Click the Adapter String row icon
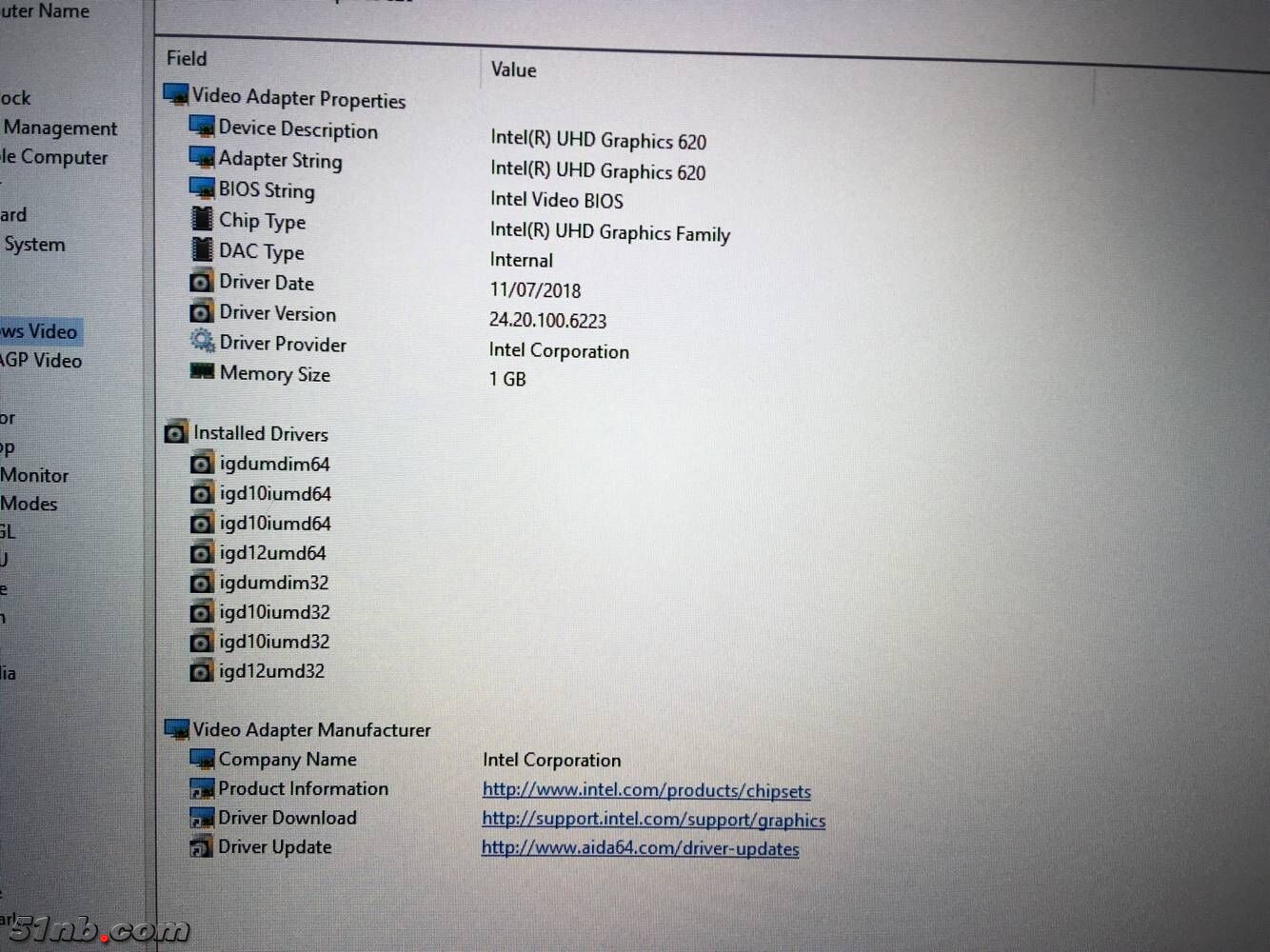Screen dimensions: 1270x952 (202, 157)
